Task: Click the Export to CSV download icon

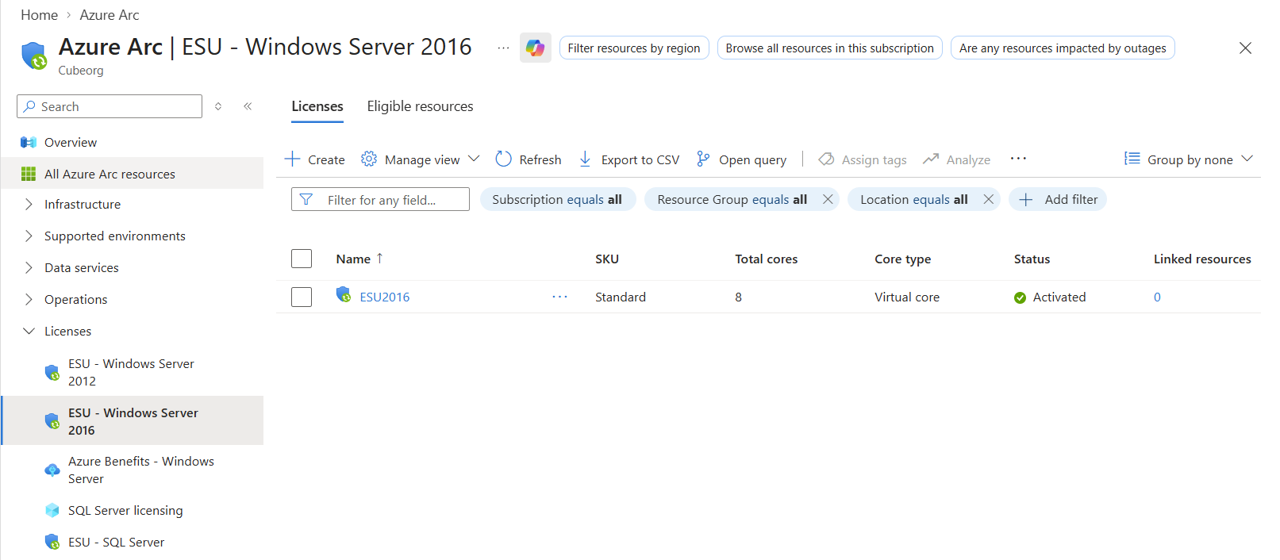Action: [x=585, y=159]
